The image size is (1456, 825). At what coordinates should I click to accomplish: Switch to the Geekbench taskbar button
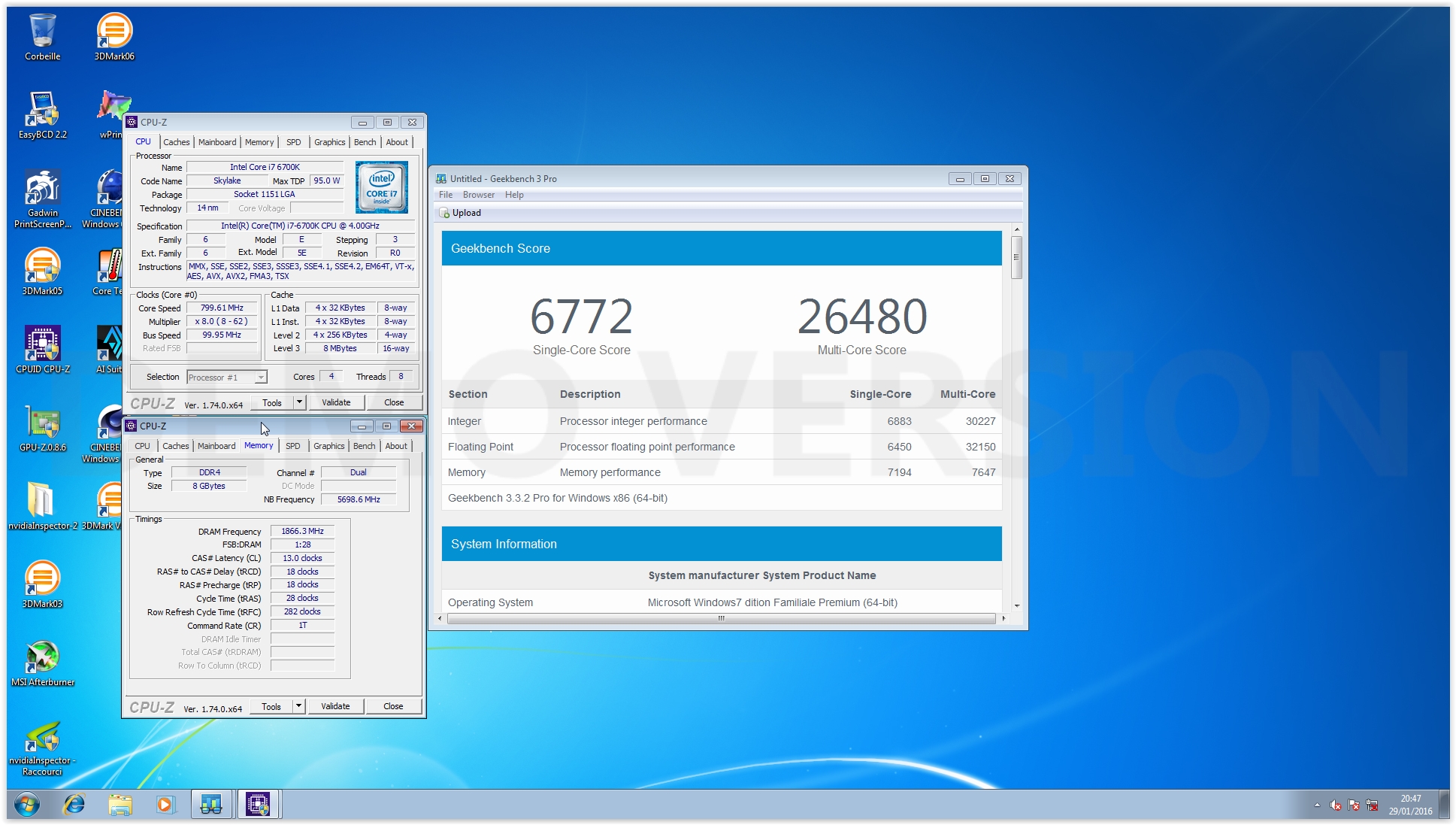point(211,805)
